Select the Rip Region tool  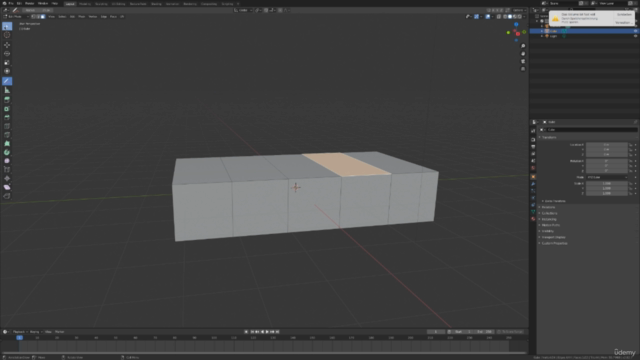7,196
